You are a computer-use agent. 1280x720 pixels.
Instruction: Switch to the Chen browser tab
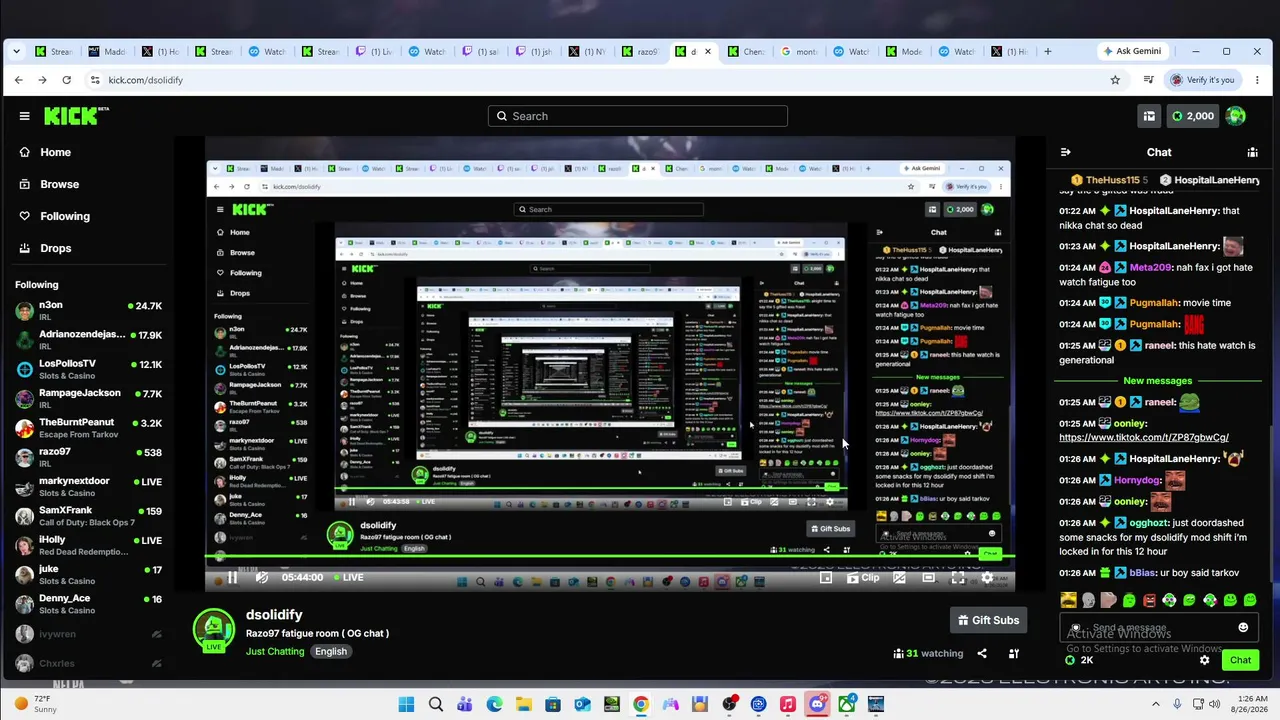click(745, 51)
